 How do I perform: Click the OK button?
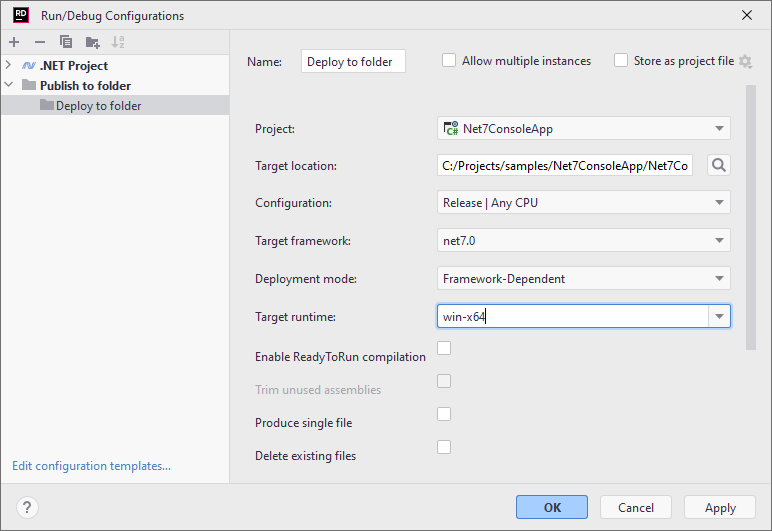552,507
